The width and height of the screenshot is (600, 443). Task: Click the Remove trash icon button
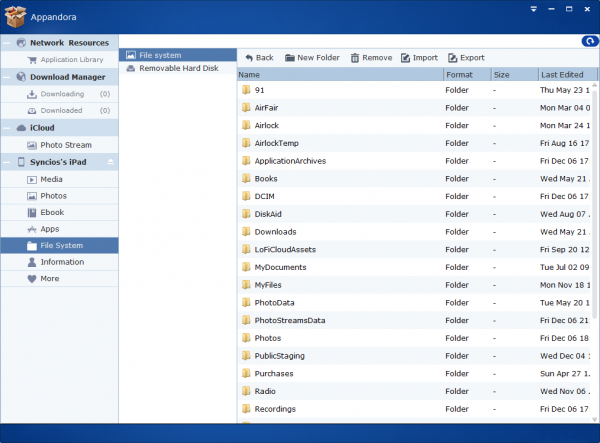(371, 58)
